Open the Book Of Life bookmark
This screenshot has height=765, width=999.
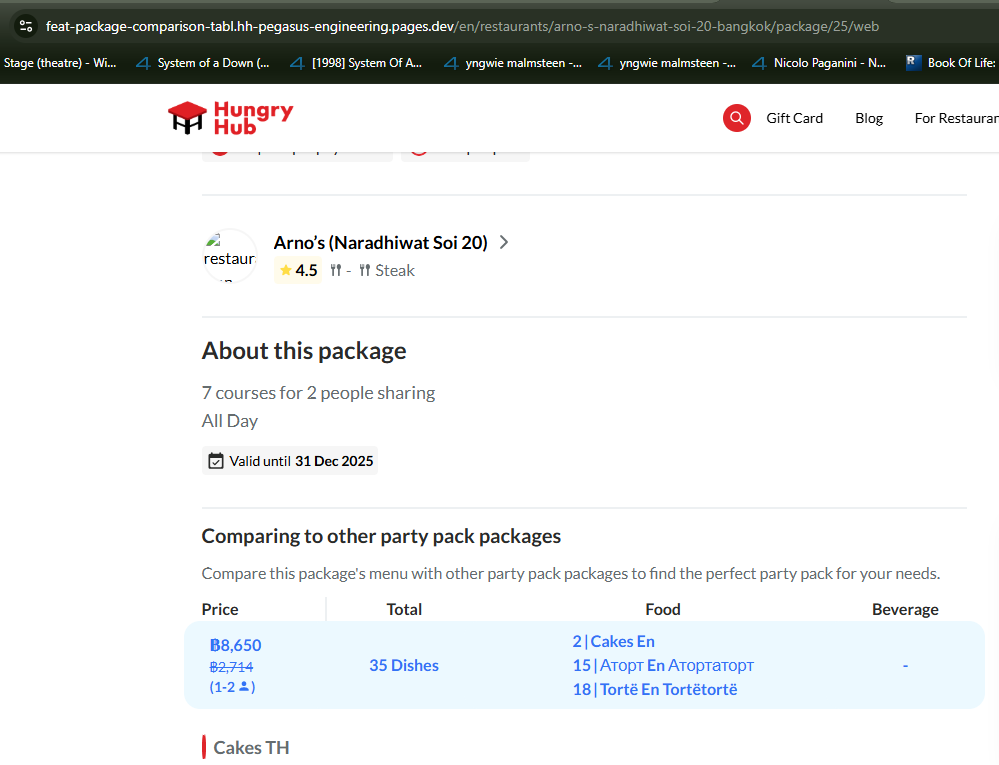pos(950,63)
